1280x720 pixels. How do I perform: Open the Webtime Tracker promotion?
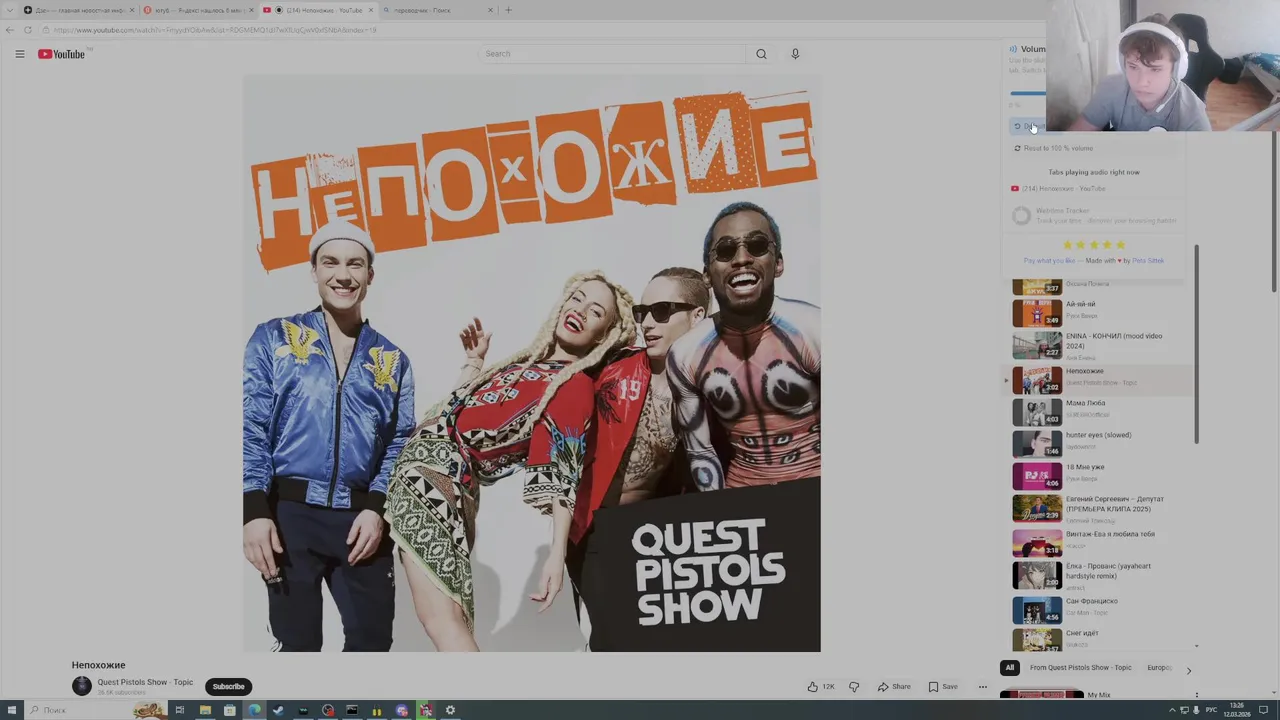[1093, 215]
